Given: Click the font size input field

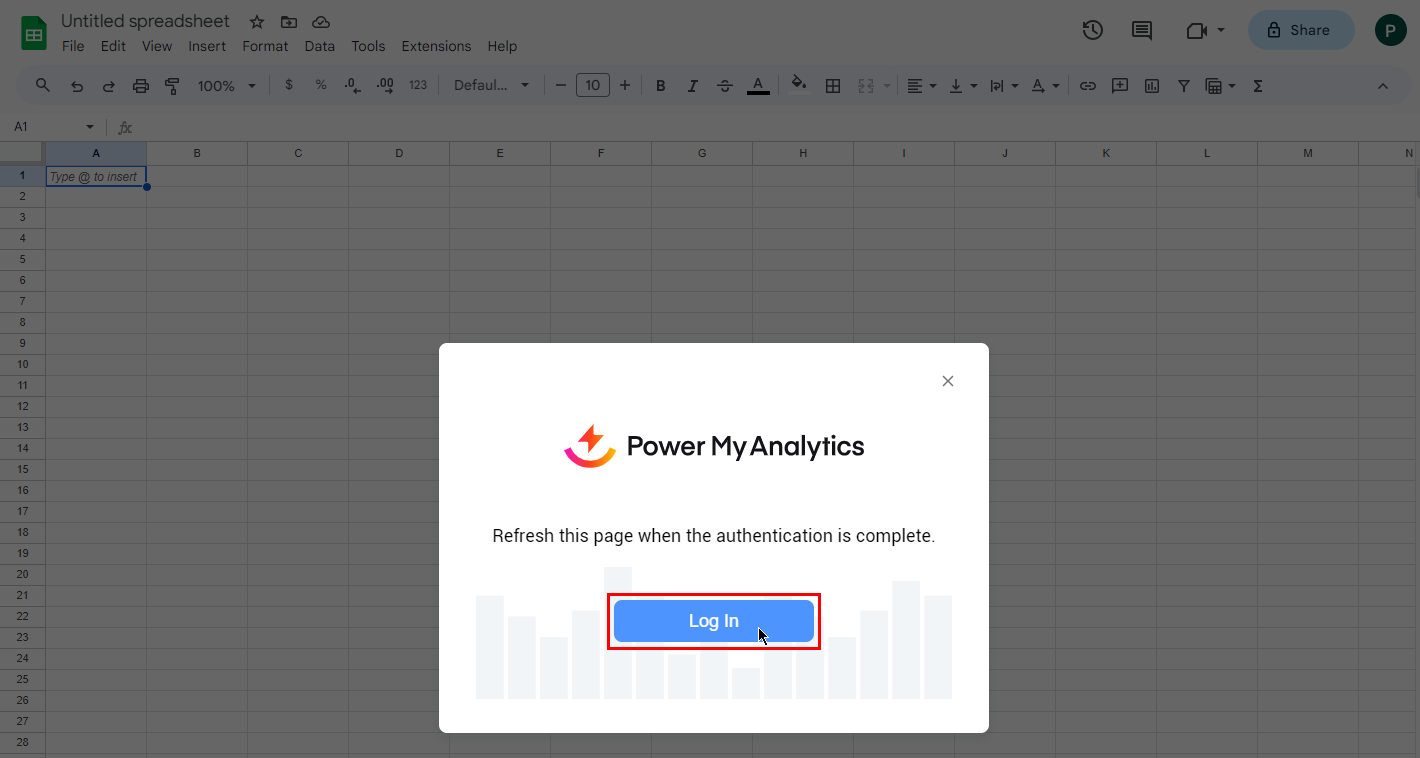Looking at the screenshot, I should tap(592, 86).
